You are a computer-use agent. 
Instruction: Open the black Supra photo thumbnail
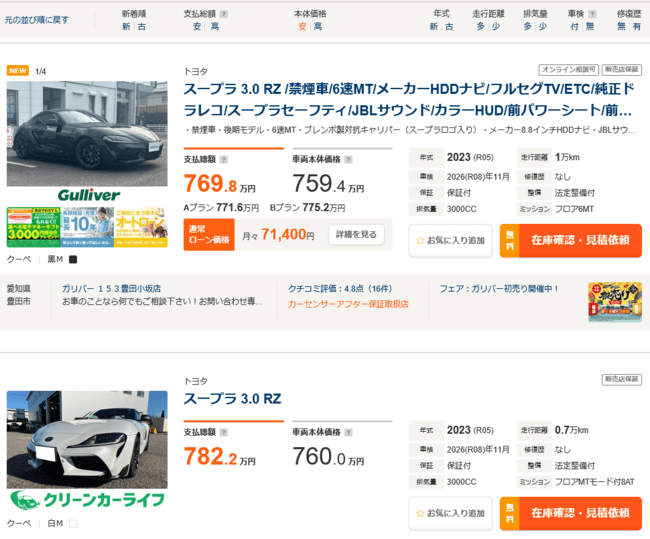tap(87, 132)
